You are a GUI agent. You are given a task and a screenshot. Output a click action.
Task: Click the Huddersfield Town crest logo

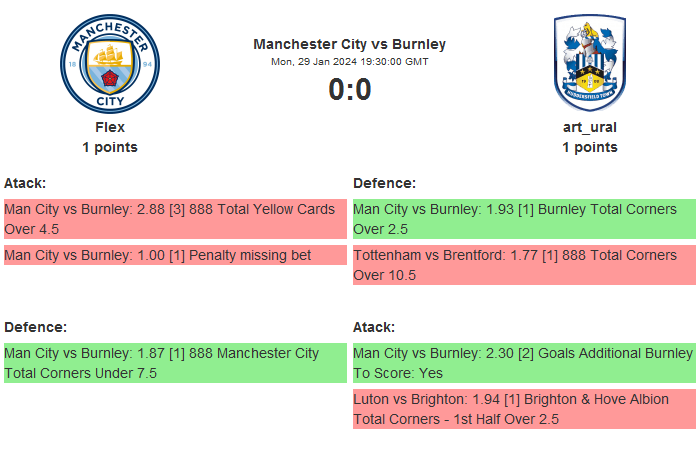pos(590,63)
